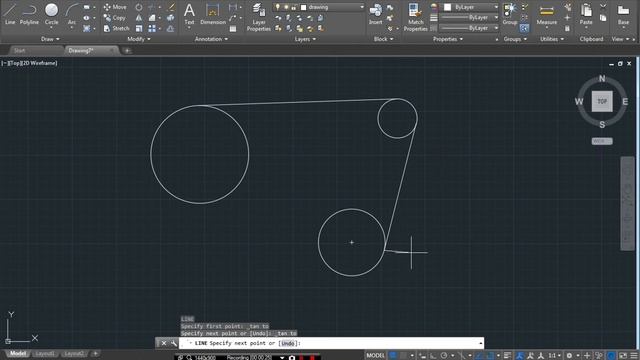Open command line customization wrench
Screen dimensions: 640x360
[x=173, y=343]
